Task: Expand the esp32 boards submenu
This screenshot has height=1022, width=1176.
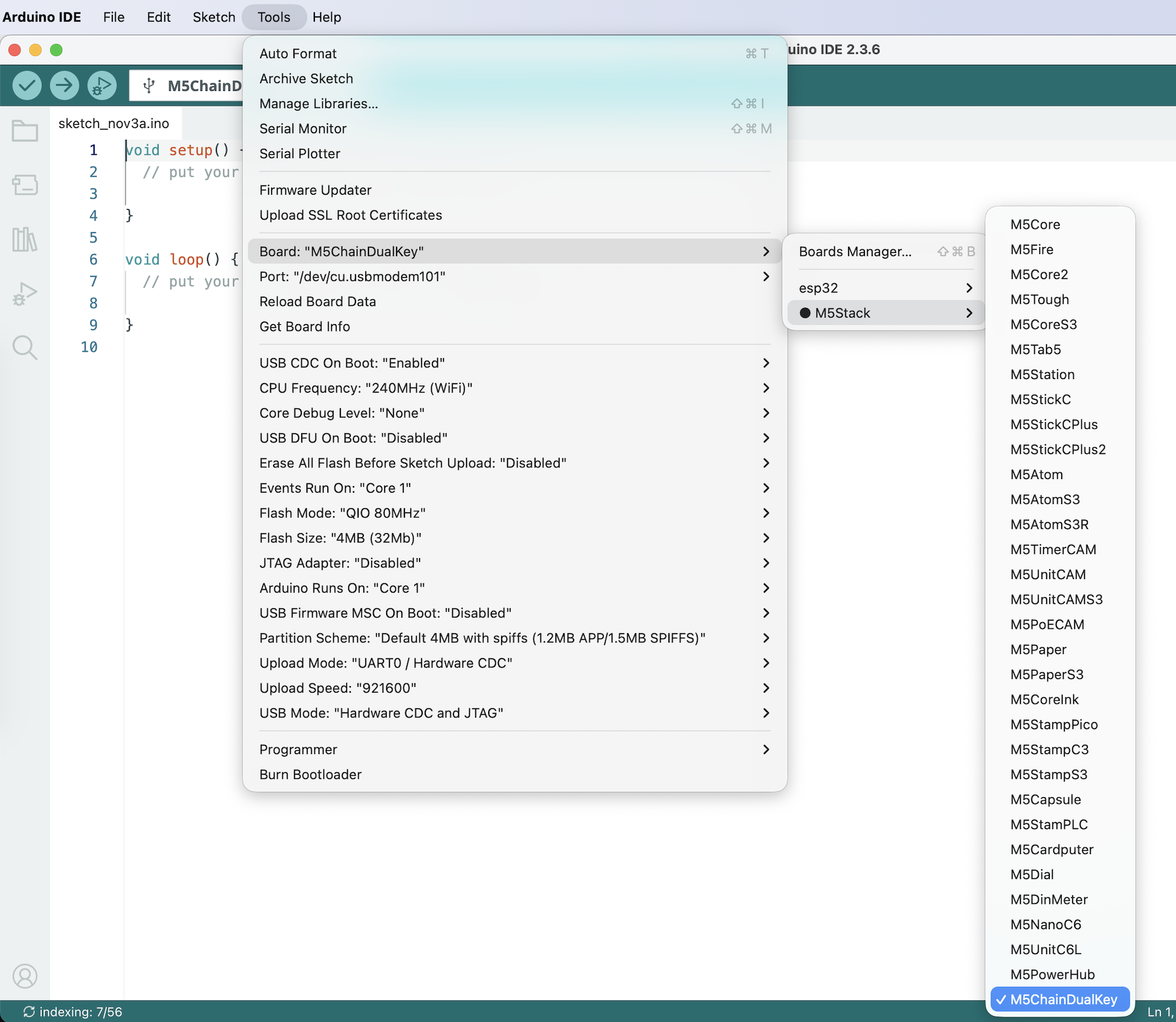Action: (x=885, y=288)
